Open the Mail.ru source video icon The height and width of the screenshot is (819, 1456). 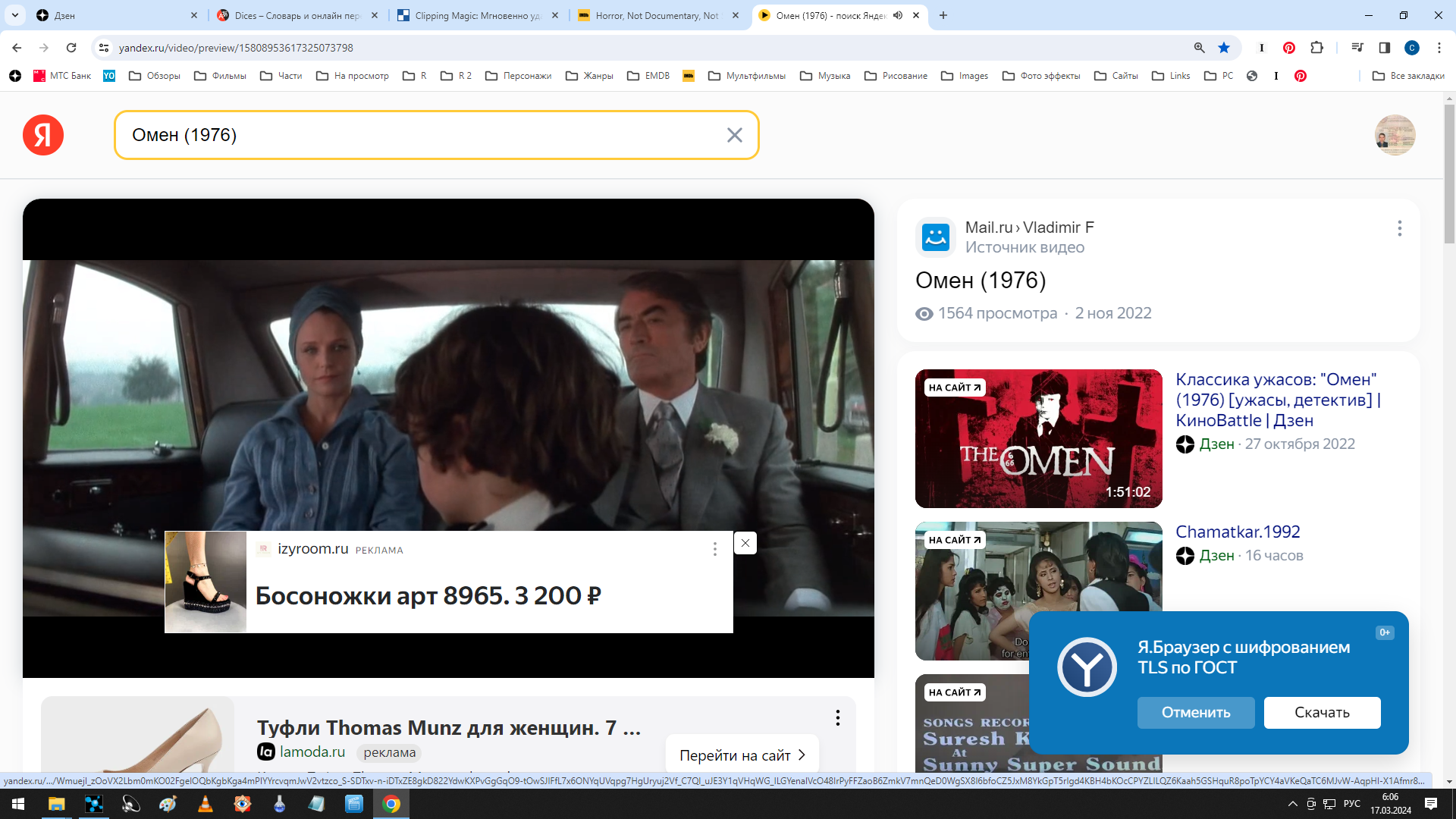(x=936, y=237)
